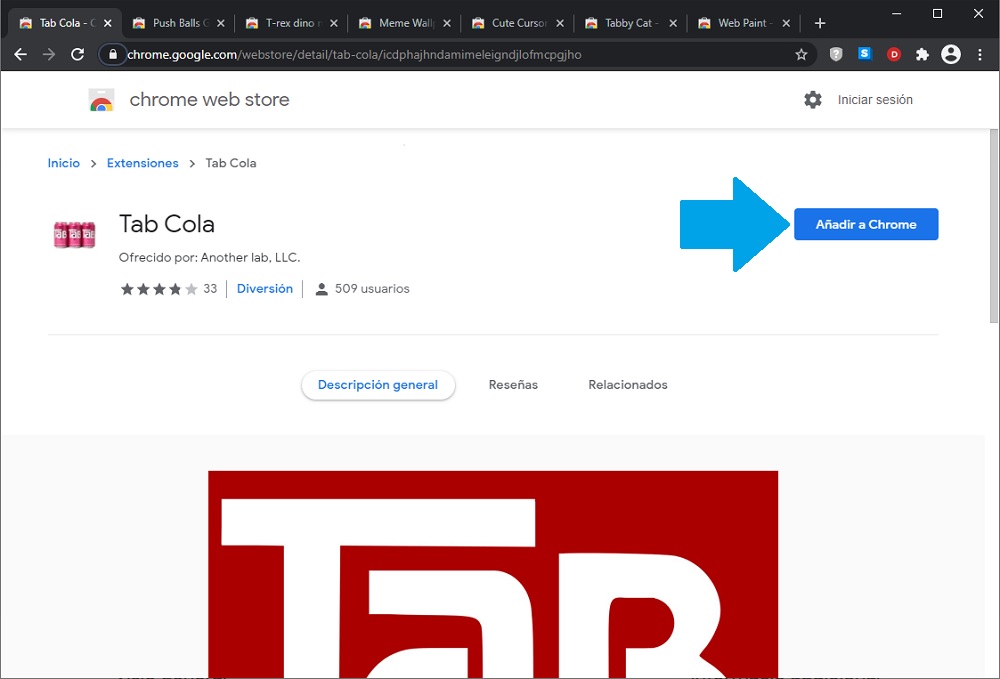
Task: Click the Chrome Web Store logo
Action: click(x=101, y=100)
